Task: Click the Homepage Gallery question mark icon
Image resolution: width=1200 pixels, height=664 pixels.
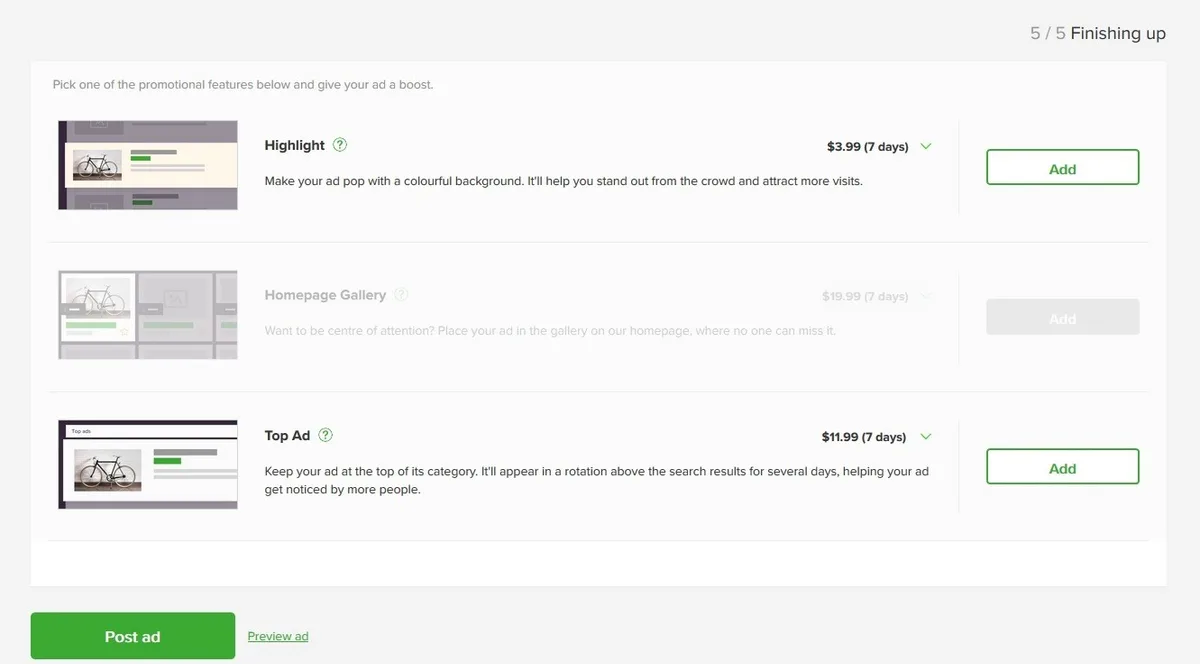Action: (401, 294)
